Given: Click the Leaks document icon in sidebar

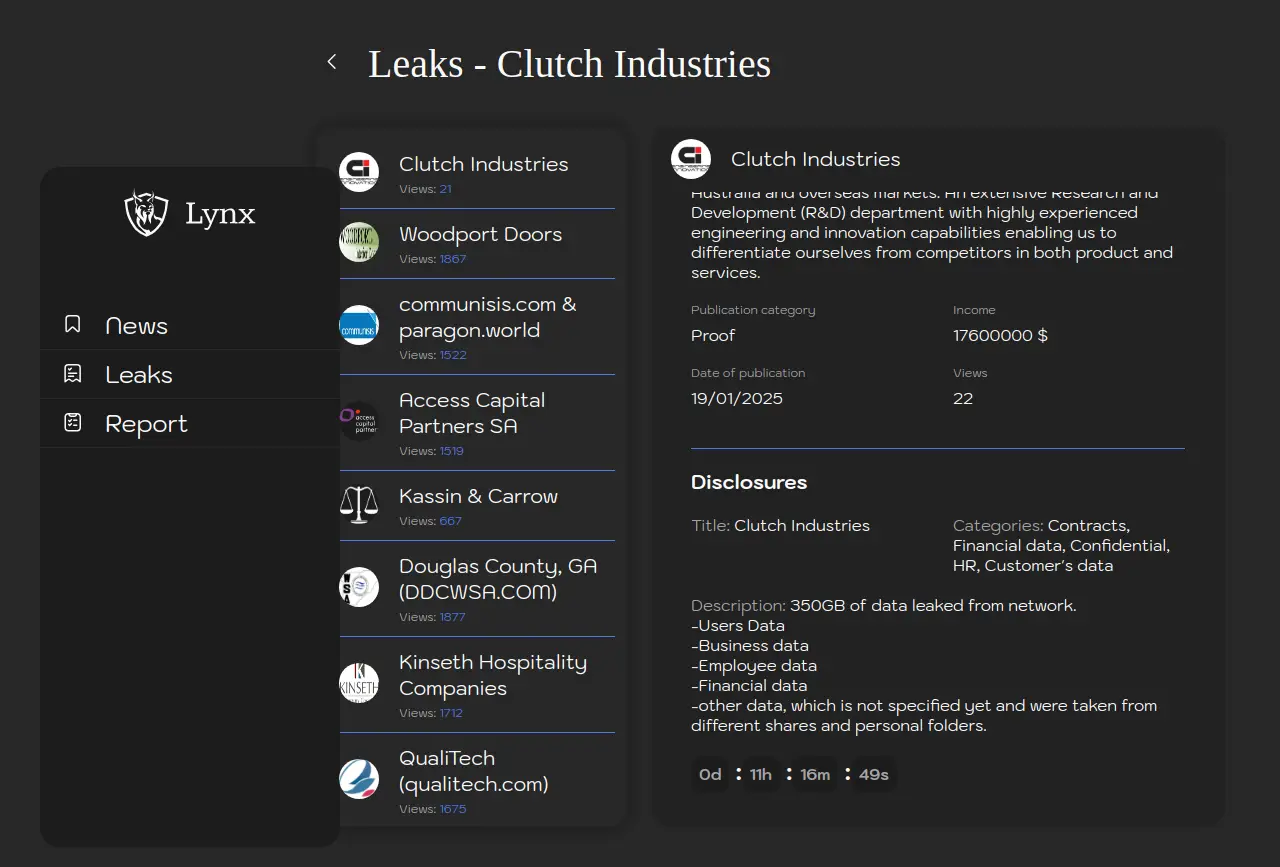Looking at the screenshot, I should tap(73, 374).
